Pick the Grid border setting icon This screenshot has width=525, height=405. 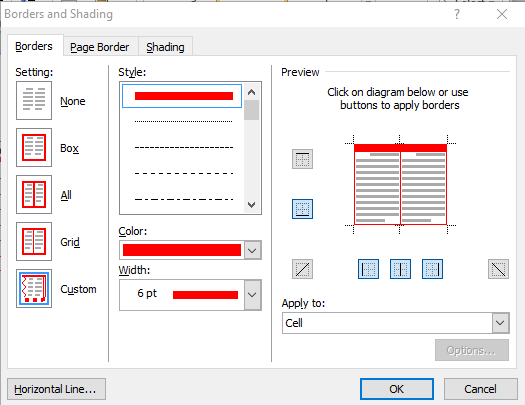[34, 241]
